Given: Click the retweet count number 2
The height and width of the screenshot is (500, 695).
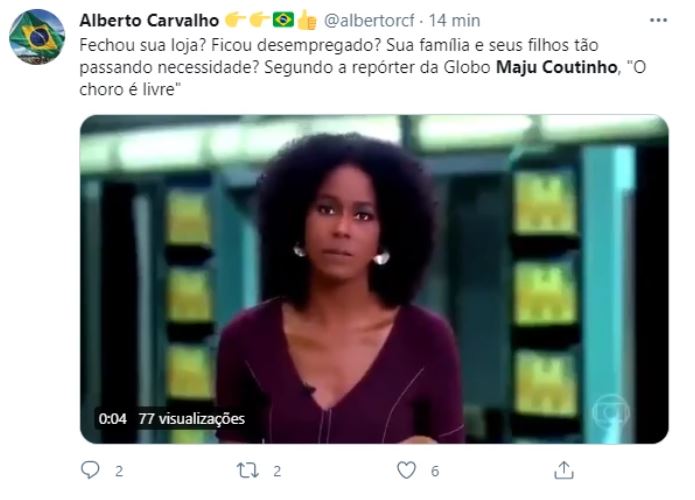Looking at the screenshot, I should (x=277, y=471).
